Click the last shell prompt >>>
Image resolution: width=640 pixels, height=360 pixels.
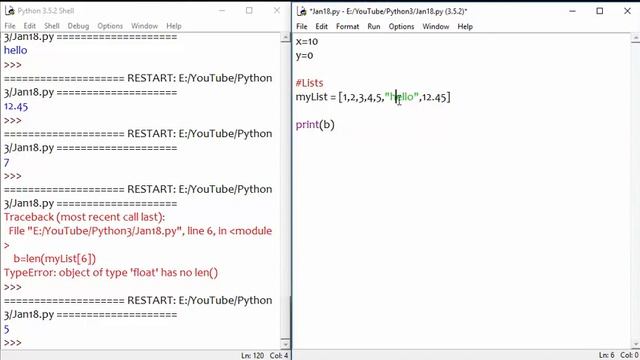coord(13,343)
